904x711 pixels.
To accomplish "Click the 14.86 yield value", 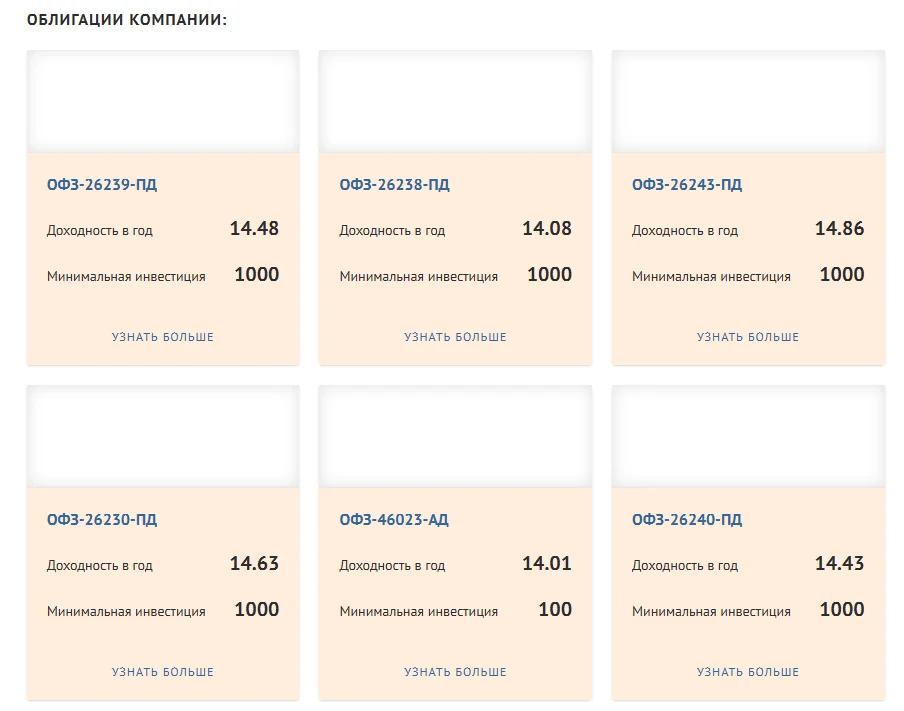I will pos(839,229).
